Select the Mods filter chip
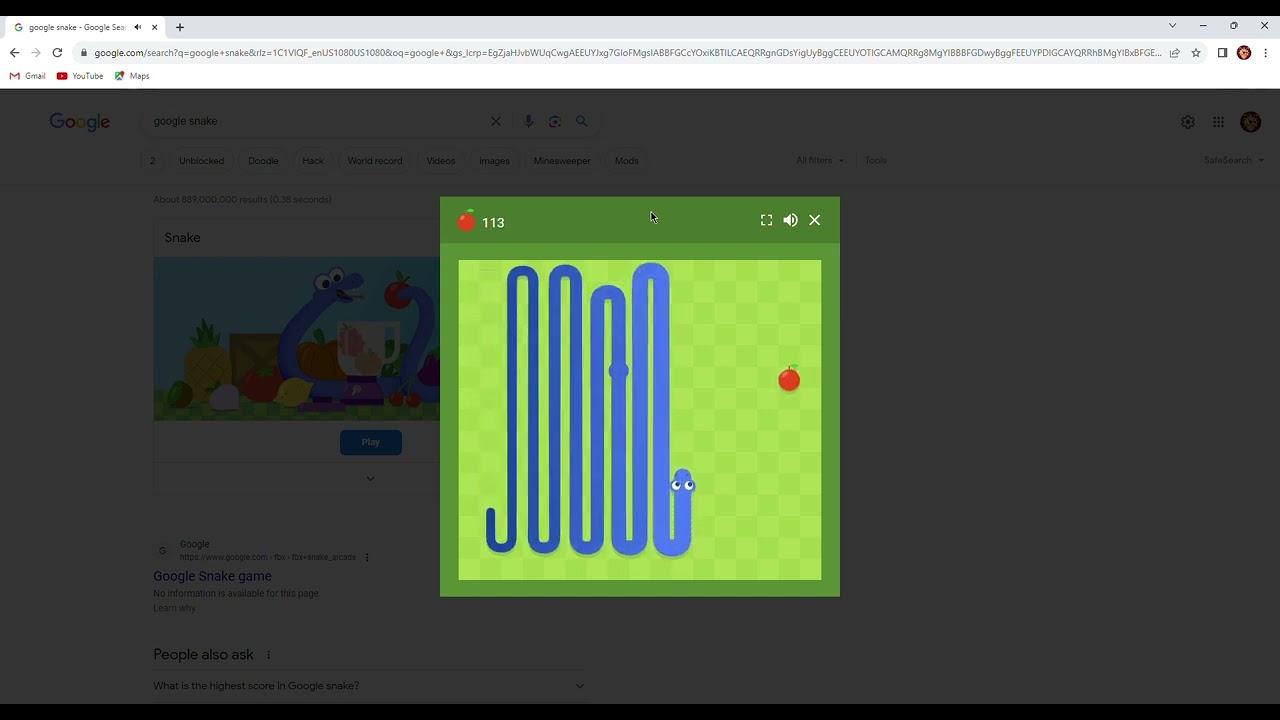 pos(627,161)
